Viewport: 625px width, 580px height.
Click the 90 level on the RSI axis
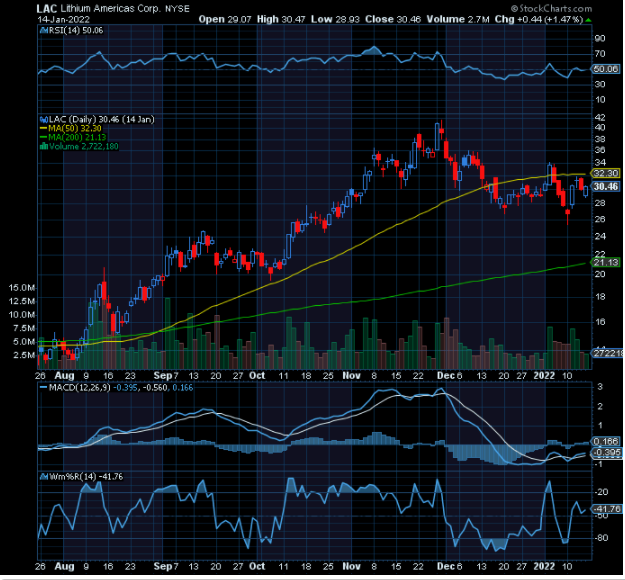pyautogui.click(x=600, y=39)
